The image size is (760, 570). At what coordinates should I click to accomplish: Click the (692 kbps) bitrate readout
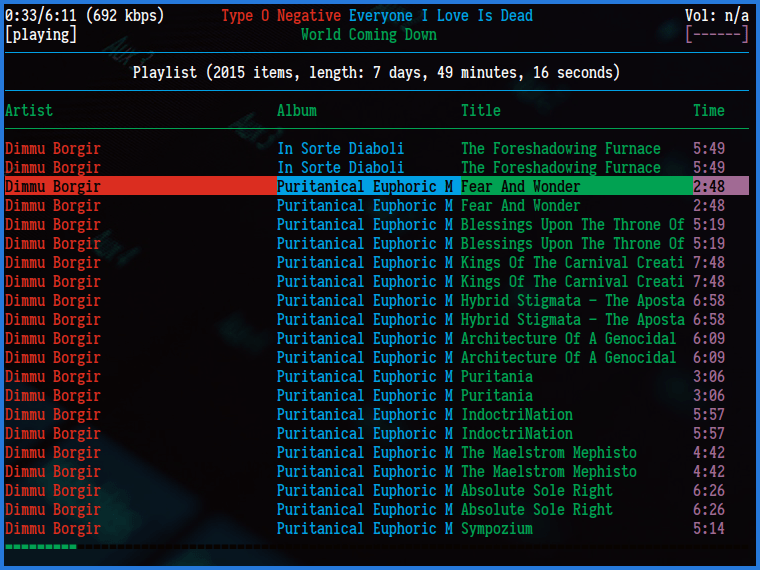click(x=125, y=16)
